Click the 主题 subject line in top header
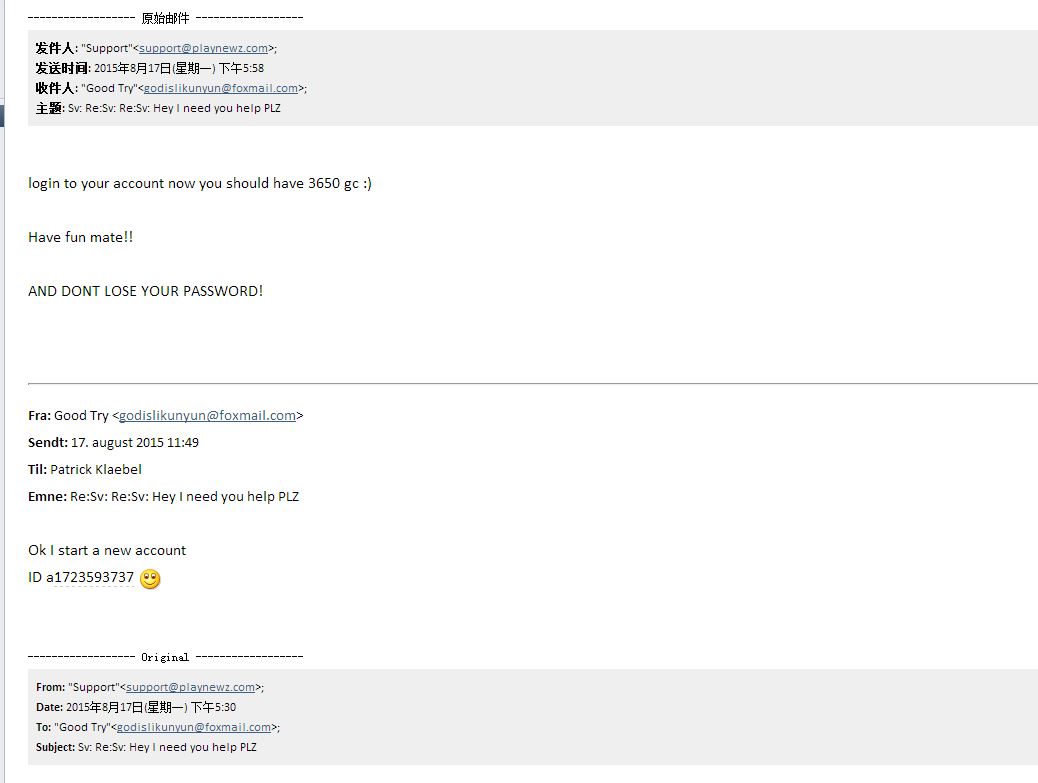The image size is (1038, 783). 174,108
